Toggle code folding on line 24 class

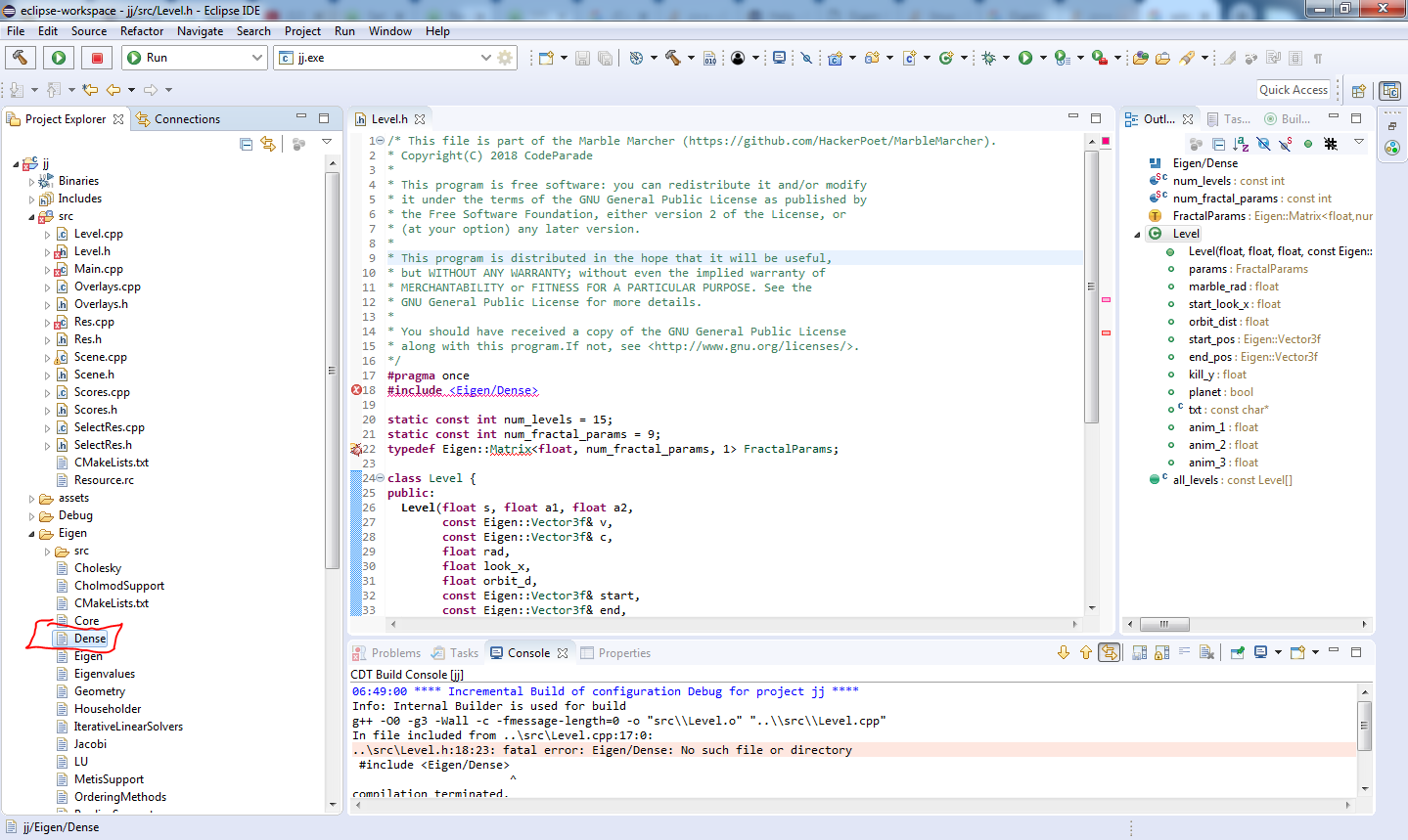[380, 478]
